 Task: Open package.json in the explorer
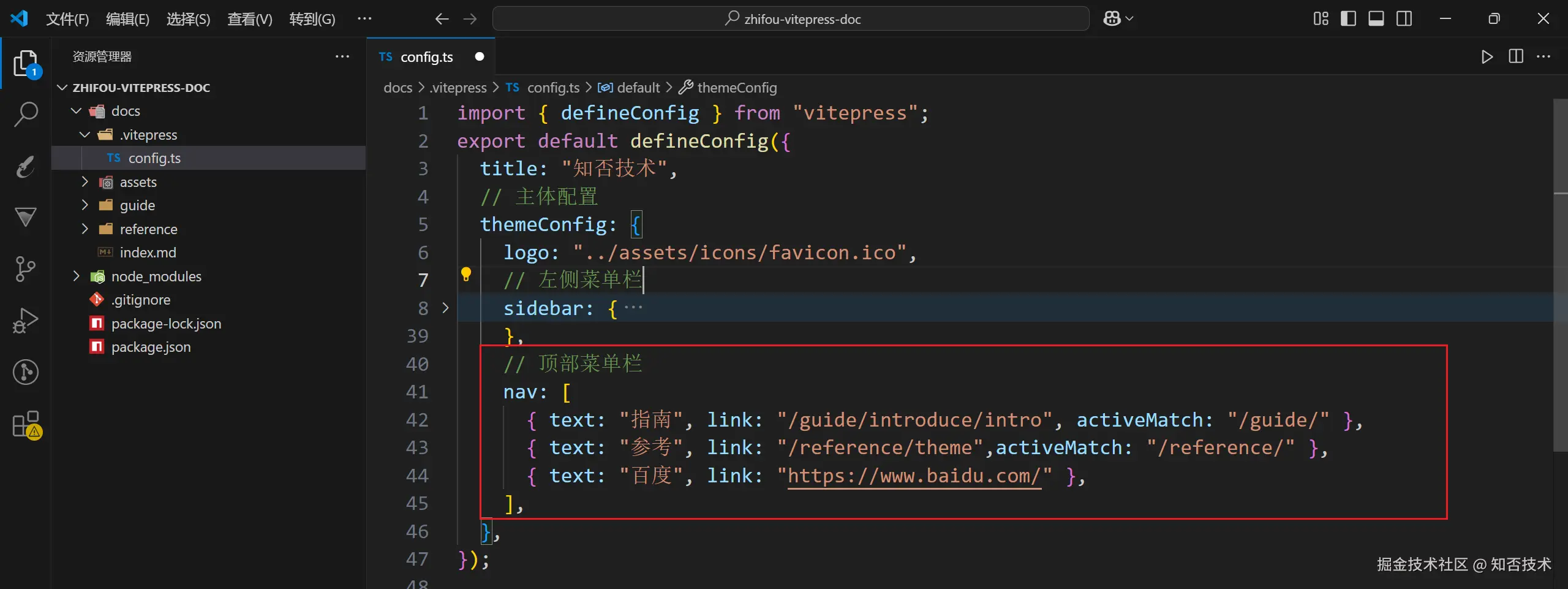click(x=151, y=347)
